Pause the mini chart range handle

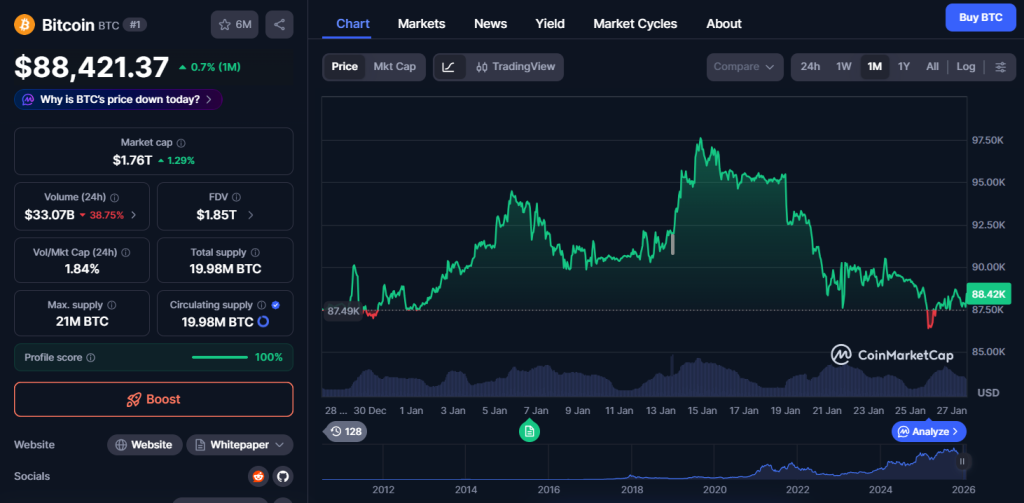coord(962,461)
